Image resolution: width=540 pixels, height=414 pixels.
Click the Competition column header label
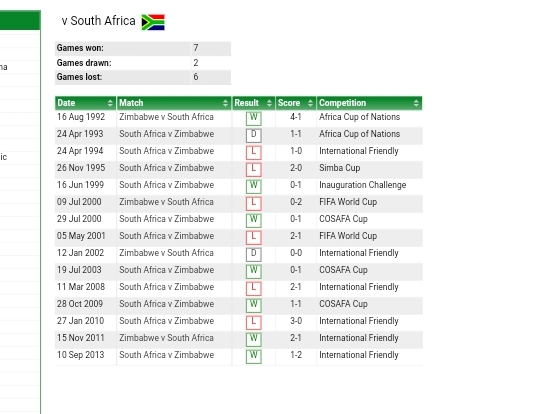pyautogui.click(x=342, y=103)
